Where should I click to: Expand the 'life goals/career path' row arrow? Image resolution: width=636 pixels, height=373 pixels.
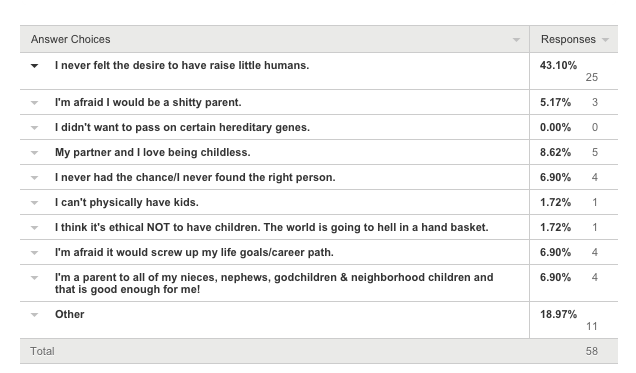(x=34, y=253)
